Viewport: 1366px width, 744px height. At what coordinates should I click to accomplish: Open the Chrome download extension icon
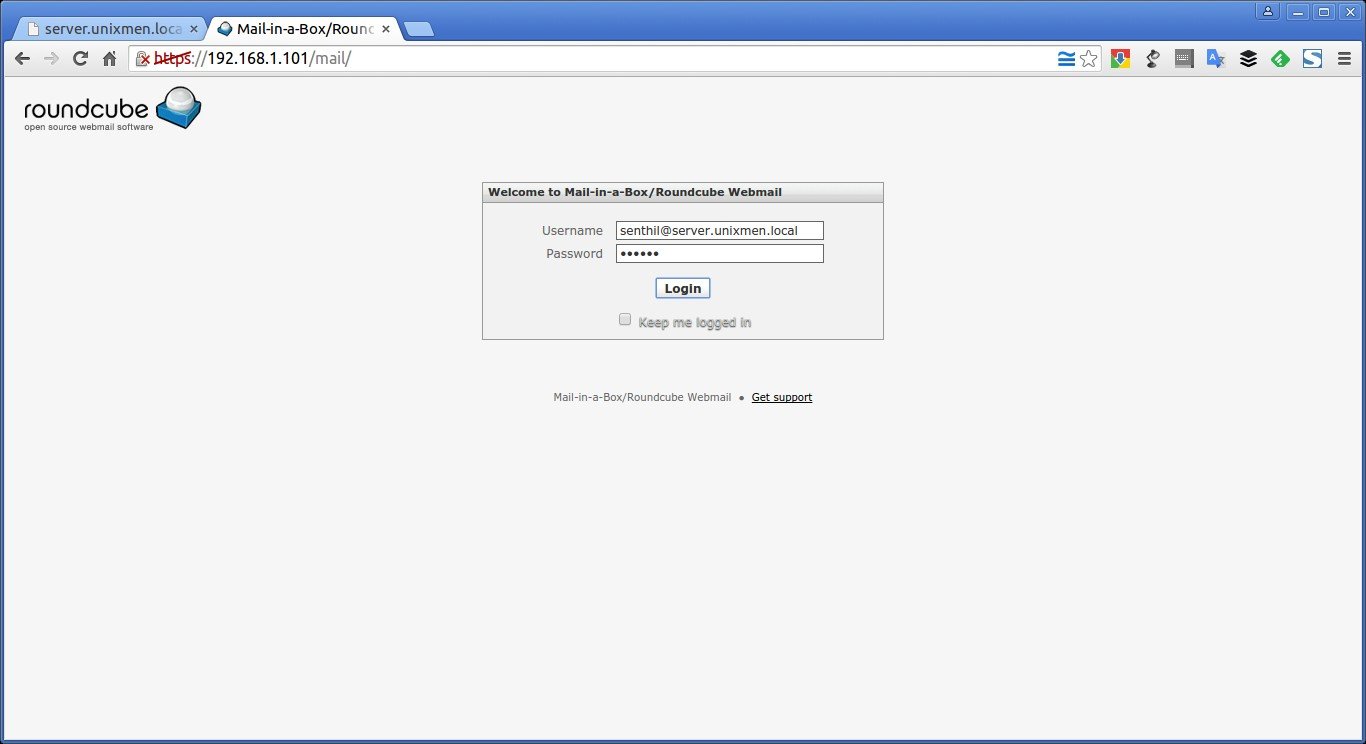[1120, 59]
